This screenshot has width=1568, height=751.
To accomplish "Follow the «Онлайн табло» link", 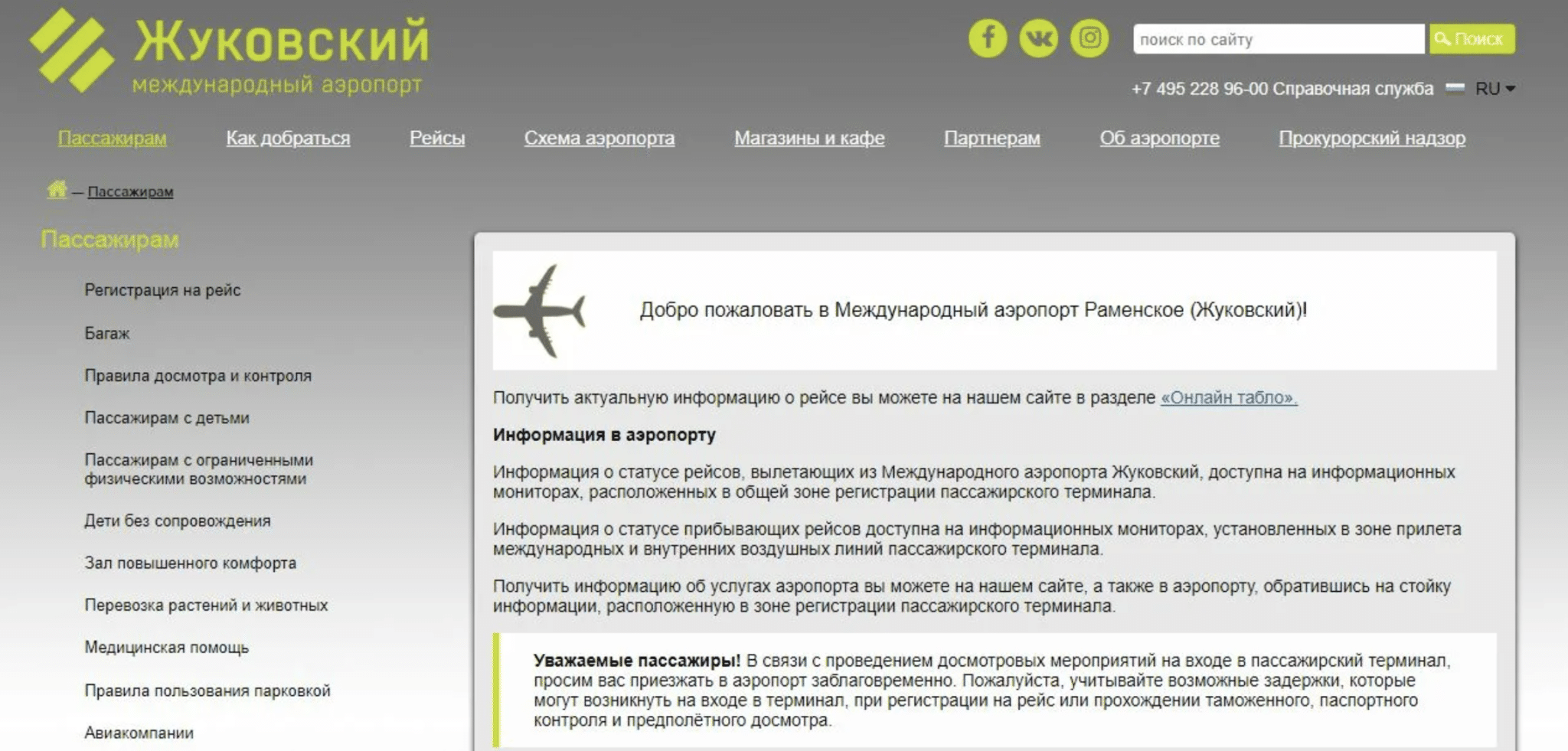I will point(1228,397).
